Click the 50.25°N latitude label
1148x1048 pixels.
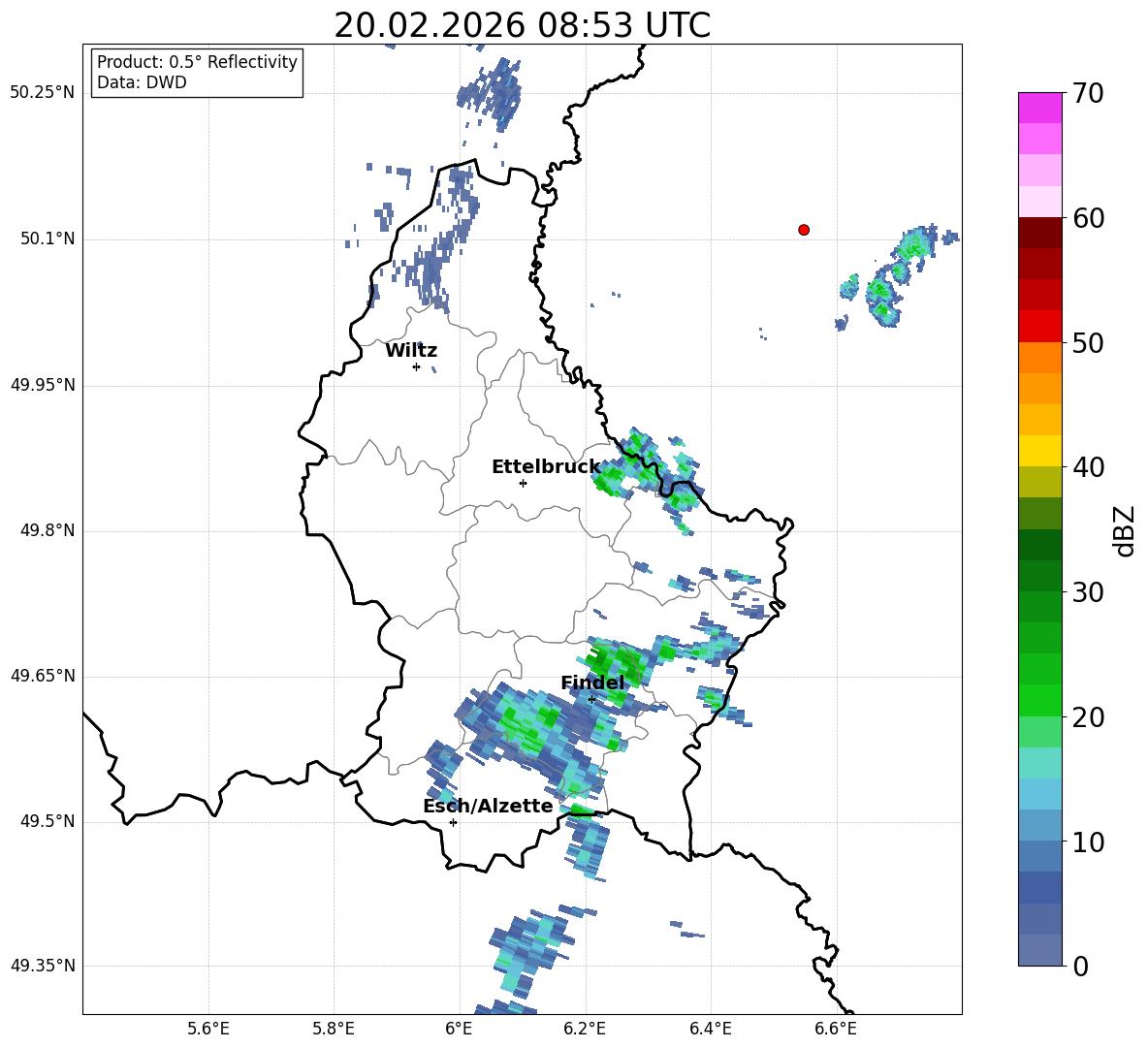(43, 93)
